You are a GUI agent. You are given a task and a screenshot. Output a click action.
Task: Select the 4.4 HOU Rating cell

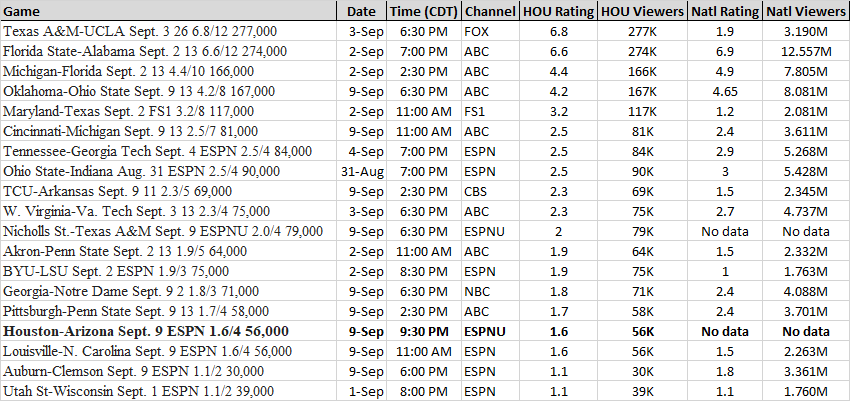(x=558, y=72)
